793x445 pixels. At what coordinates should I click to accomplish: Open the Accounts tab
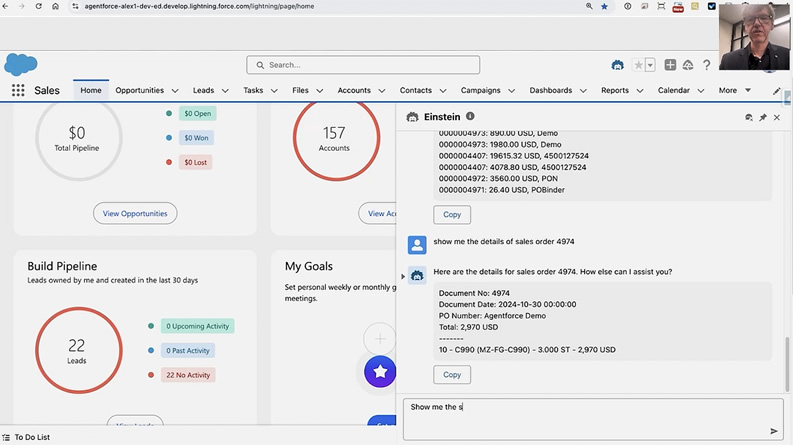354,90
